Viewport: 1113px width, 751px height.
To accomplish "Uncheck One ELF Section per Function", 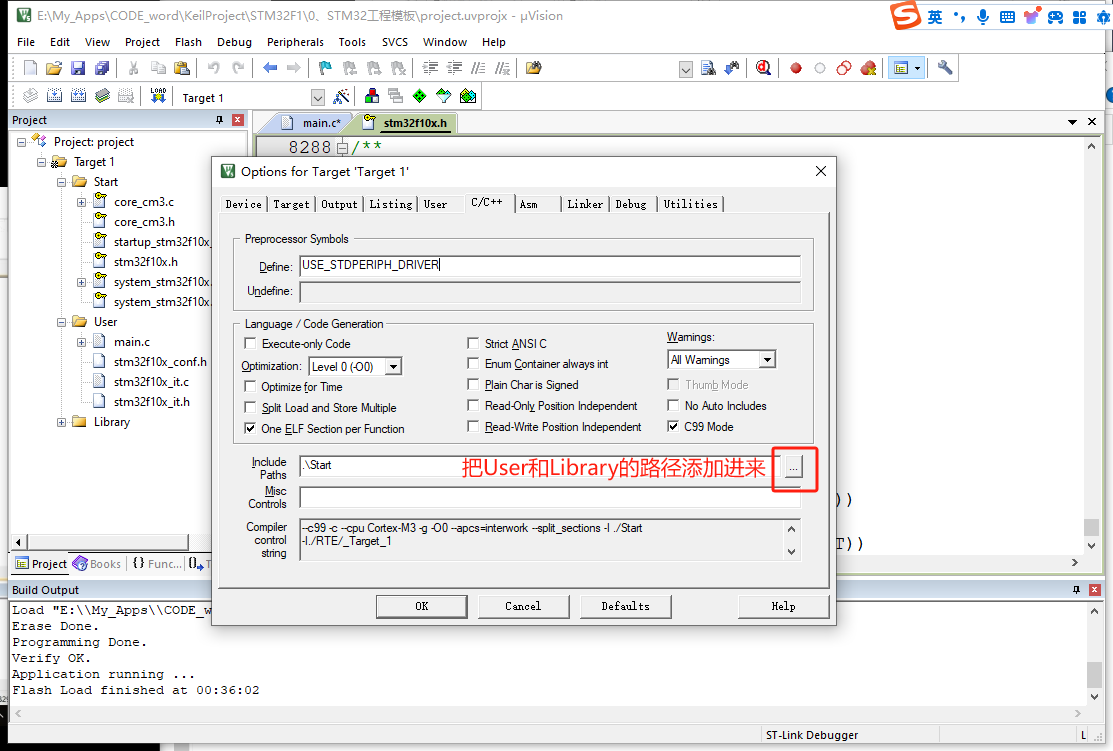I will point(250,428).
